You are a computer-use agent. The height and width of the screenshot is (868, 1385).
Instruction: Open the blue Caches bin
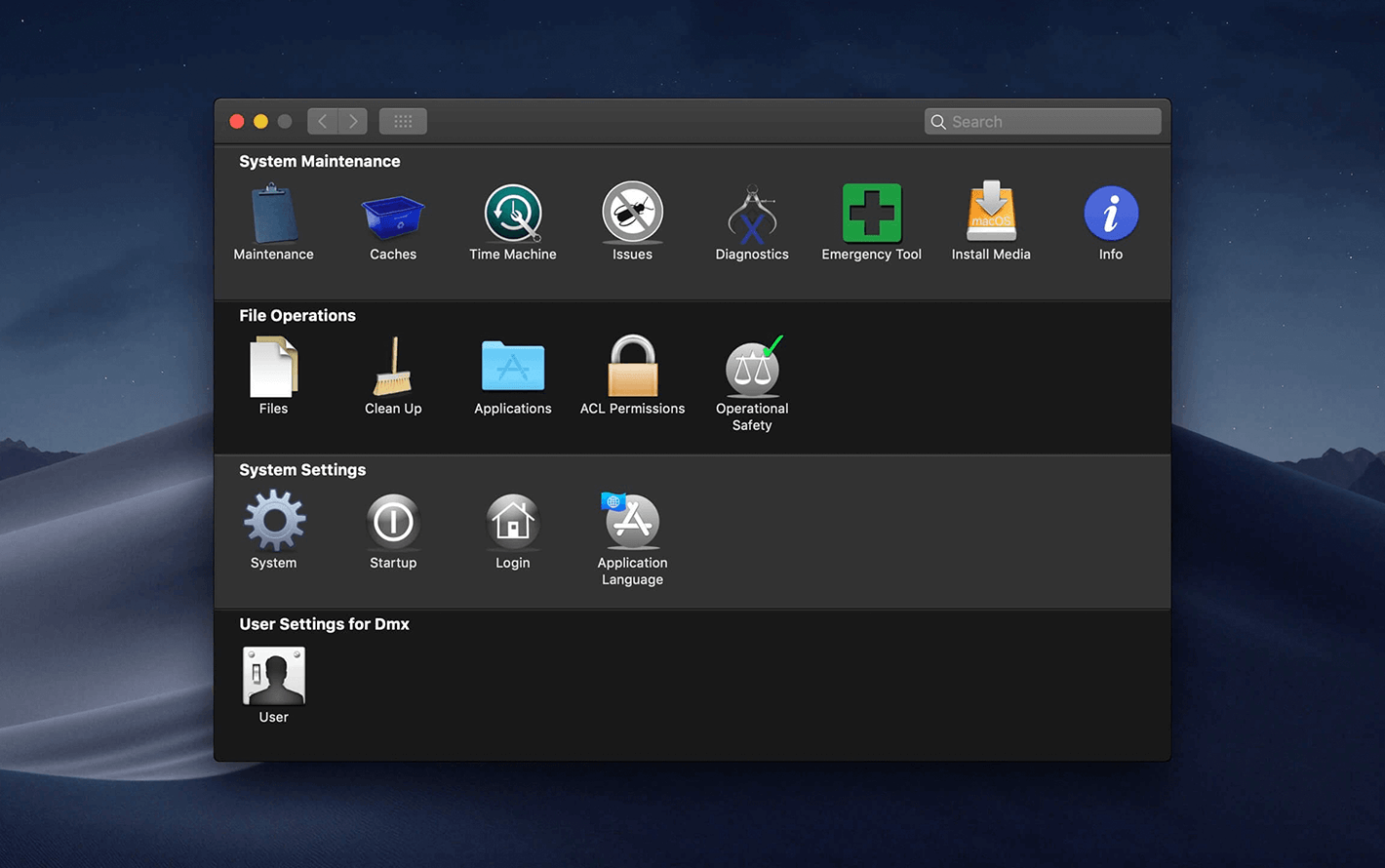click(x=393, y=215)
